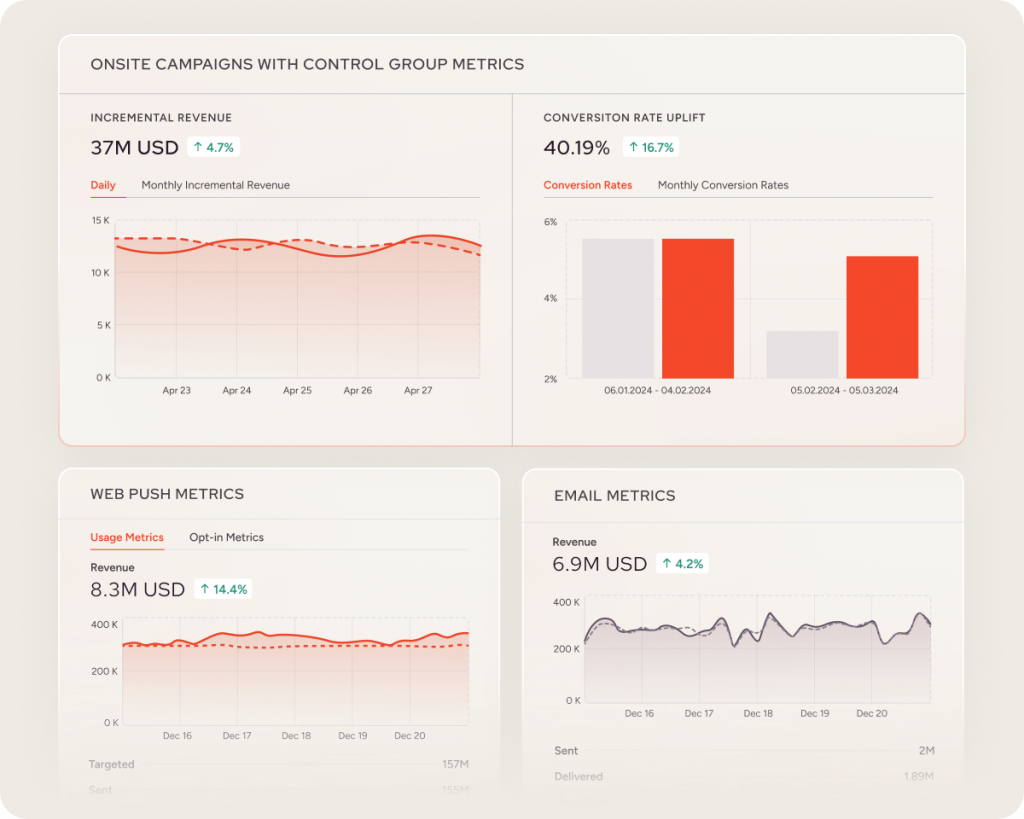Click the 16.7% uplift badge on conversion rate
Viewport: 1024px width, 819px height.
click(651, 146)
